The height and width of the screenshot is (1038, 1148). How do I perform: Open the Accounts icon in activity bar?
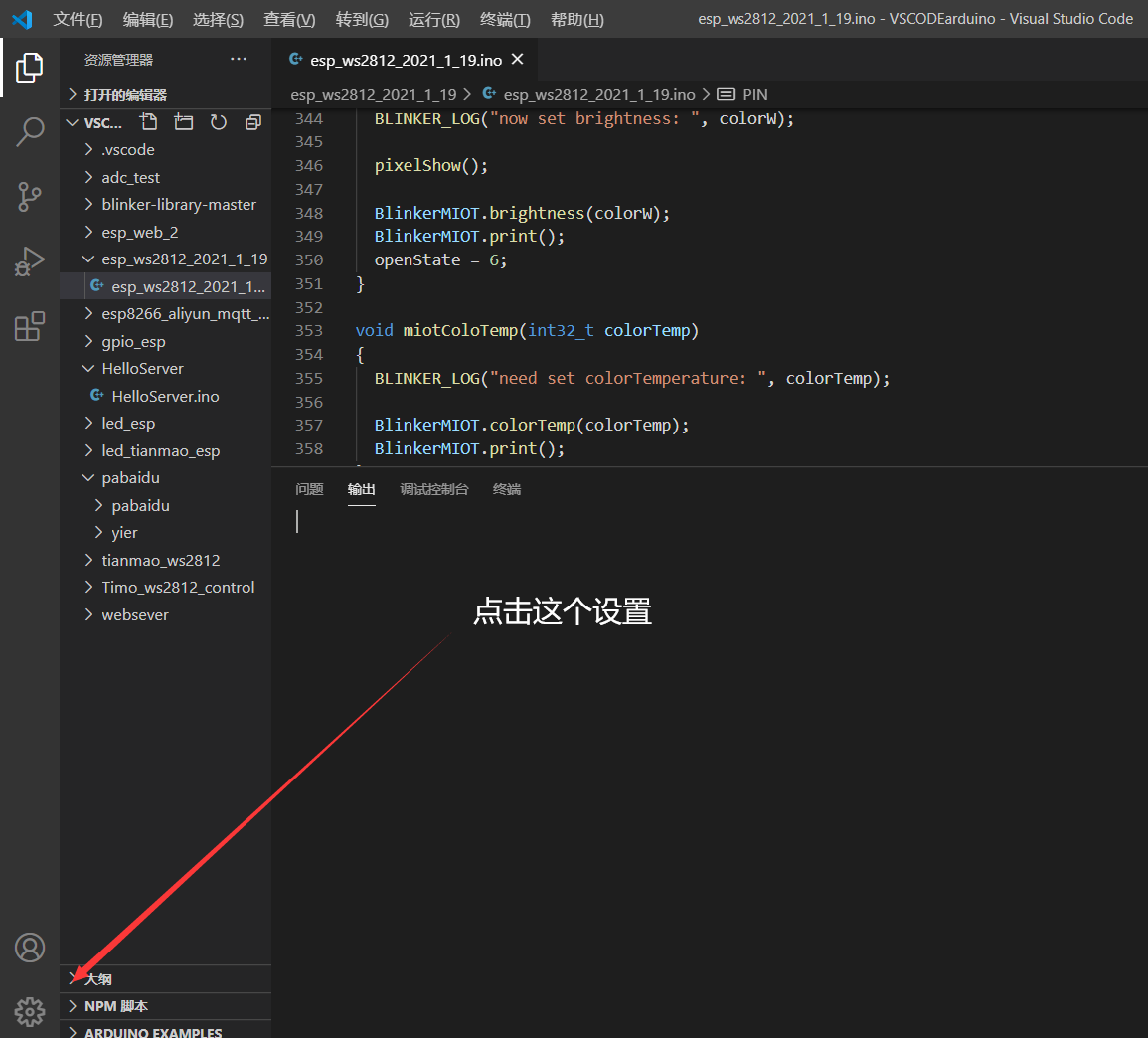click(x=29, y=948)
